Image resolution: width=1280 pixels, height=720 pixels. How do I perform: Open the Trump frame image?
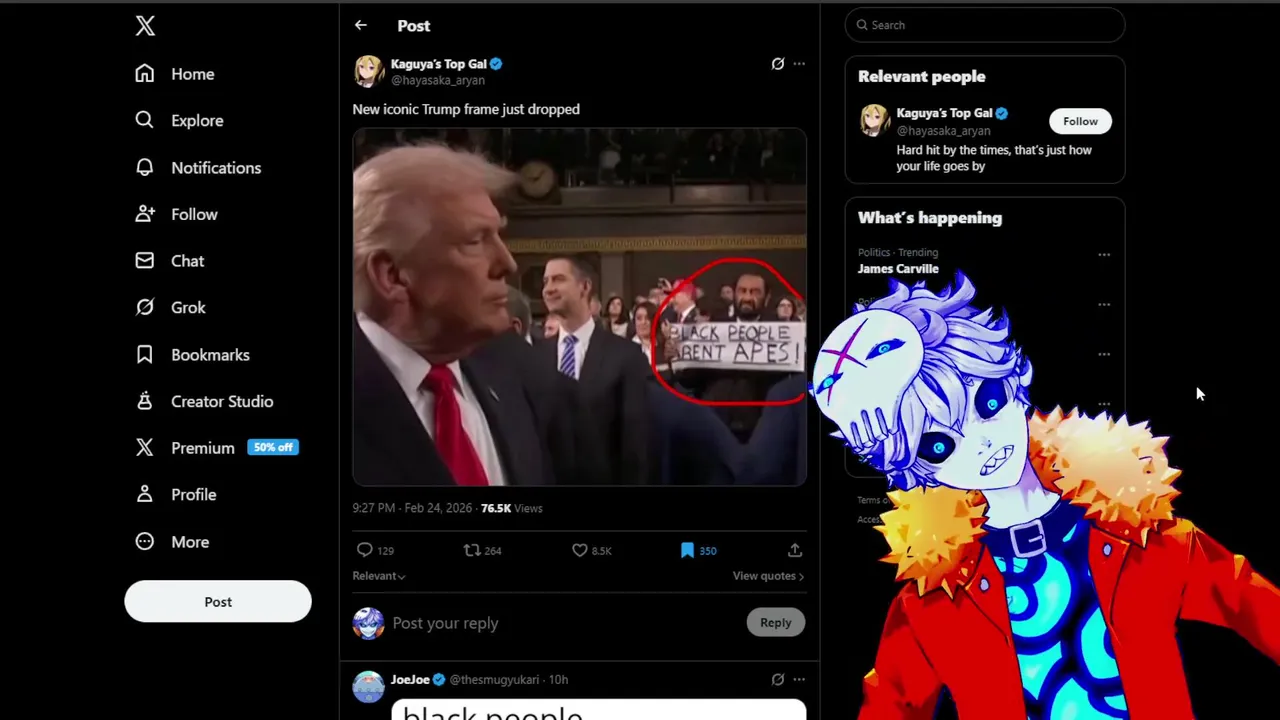point(579,307)
